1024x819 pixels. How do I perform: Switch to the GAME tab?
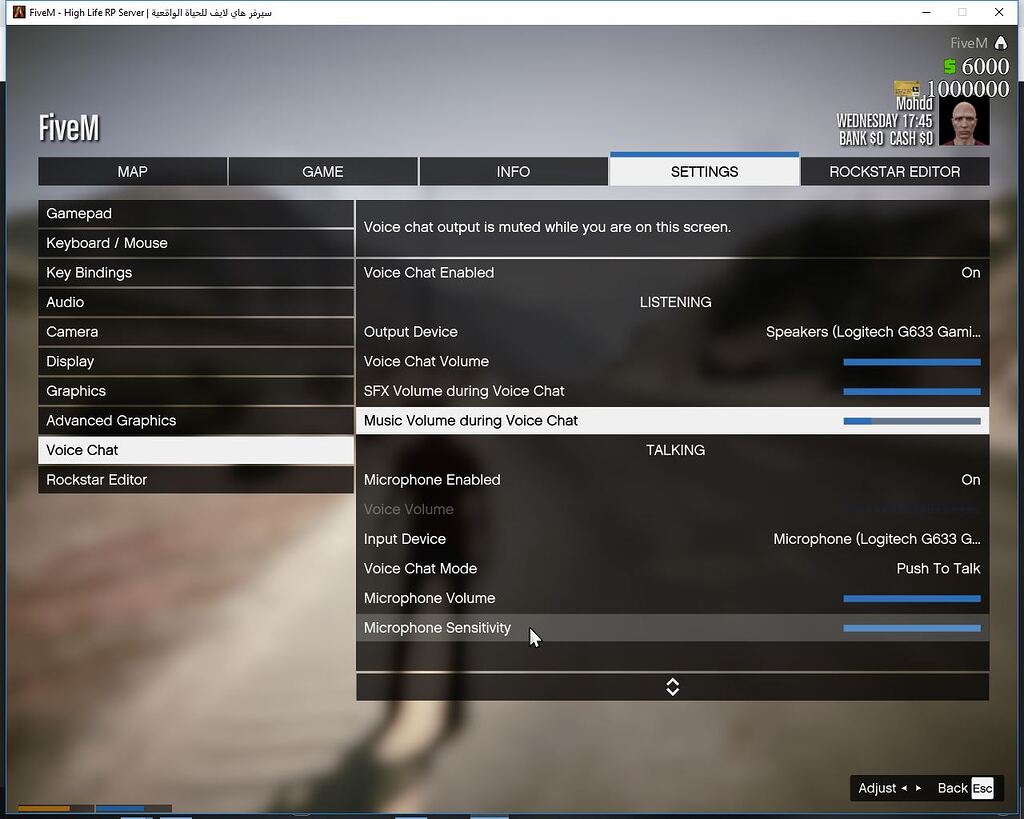click(323, 172)
